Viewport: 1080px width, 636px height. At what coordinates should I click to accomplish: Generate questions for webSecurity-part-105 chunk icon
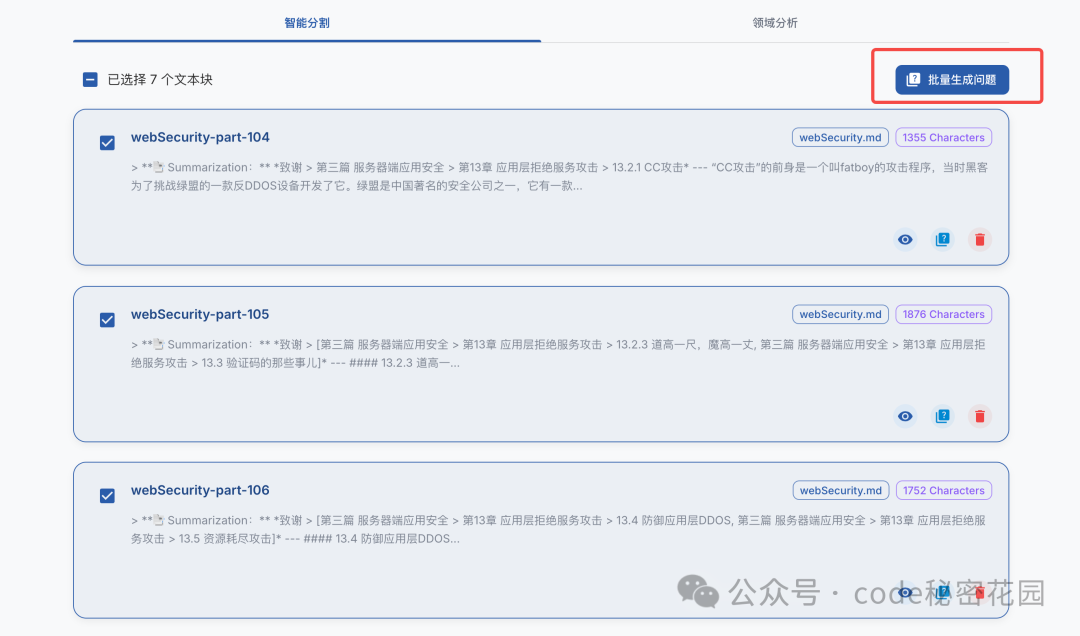[942, 416]
